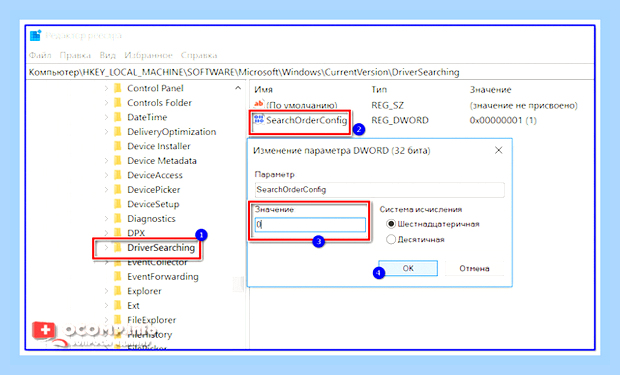Open the Правка menu
The width and height of the screenshot is (620, 375).
[75, 55]
